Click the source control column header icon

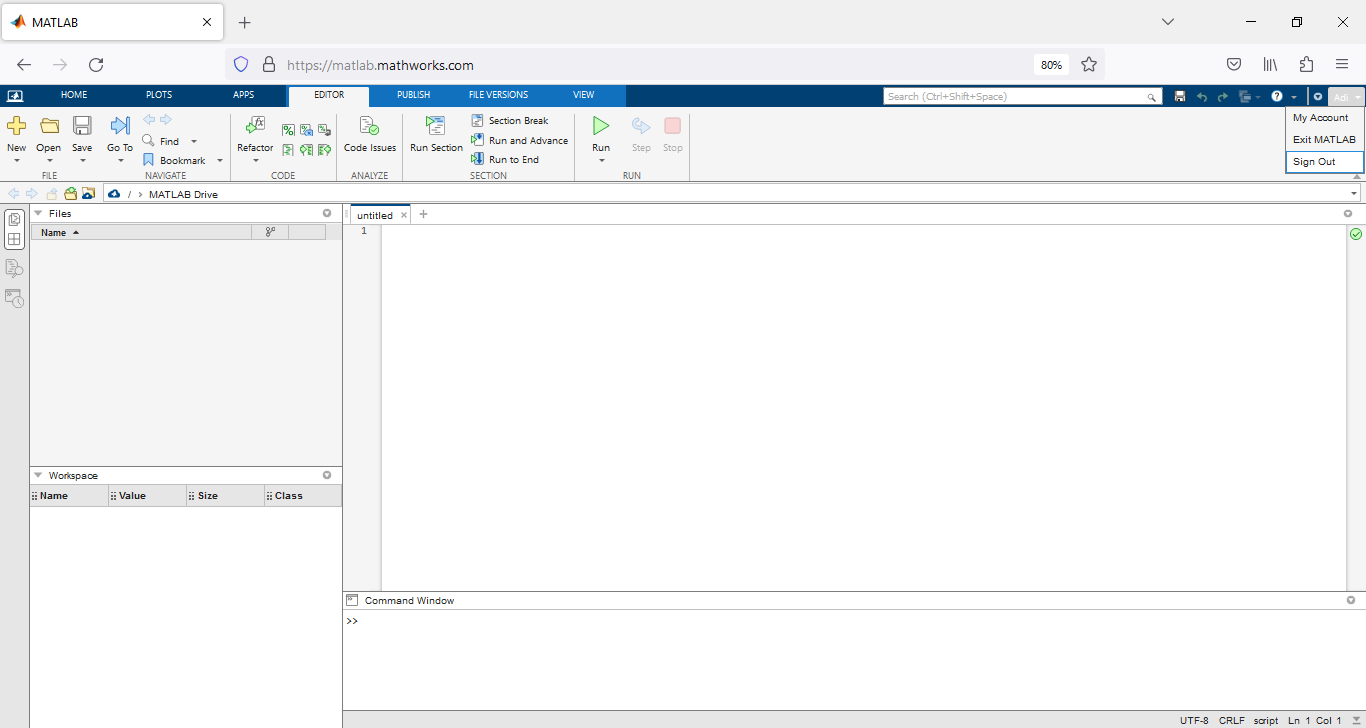(x=270, y=232)
